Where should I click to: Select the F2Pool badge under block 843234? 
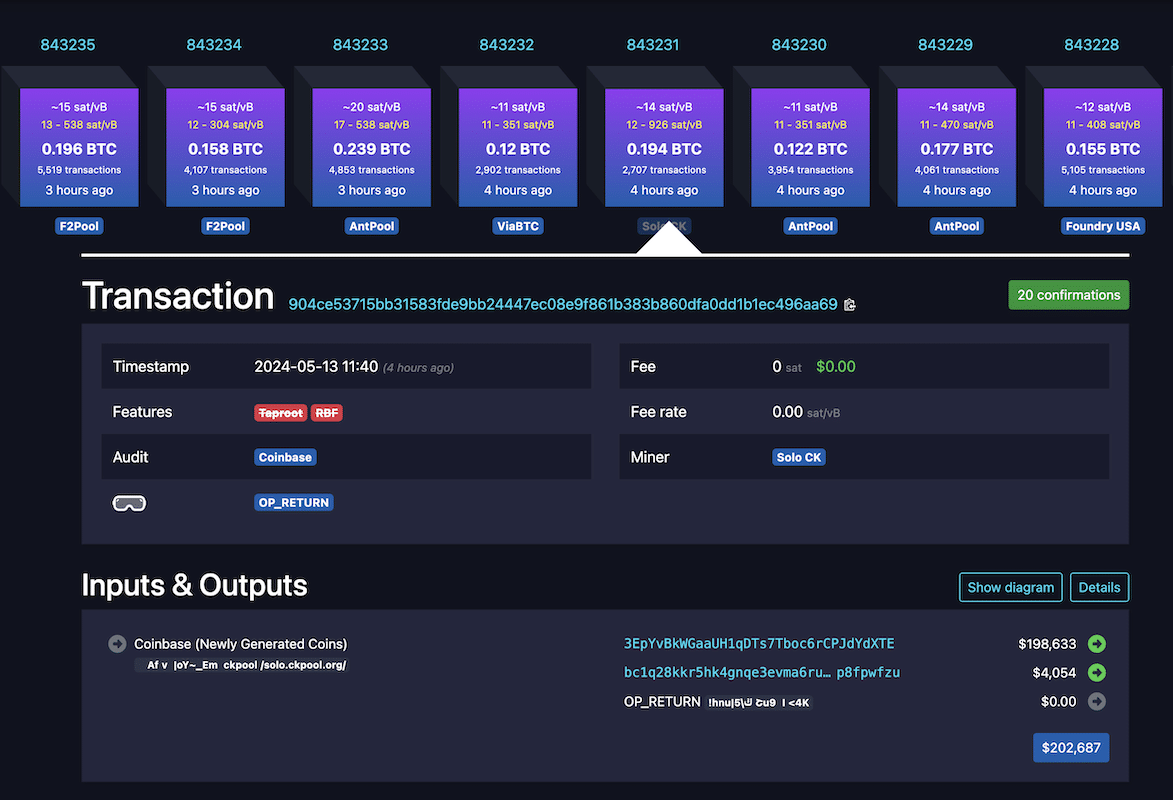(225, 226)
